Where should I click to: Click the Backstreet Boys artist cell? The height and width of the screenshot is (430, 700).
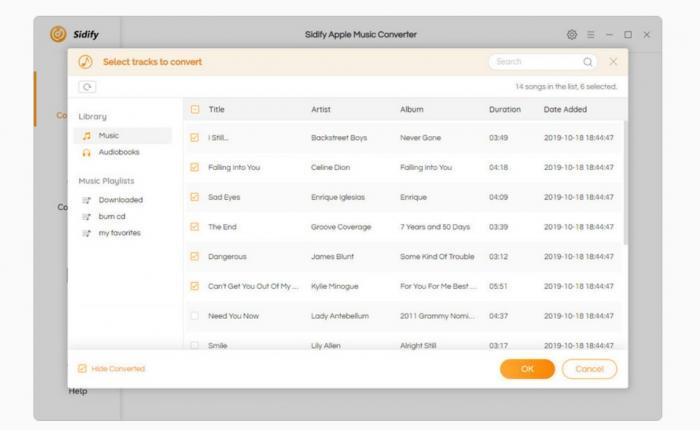click(339, 138)
